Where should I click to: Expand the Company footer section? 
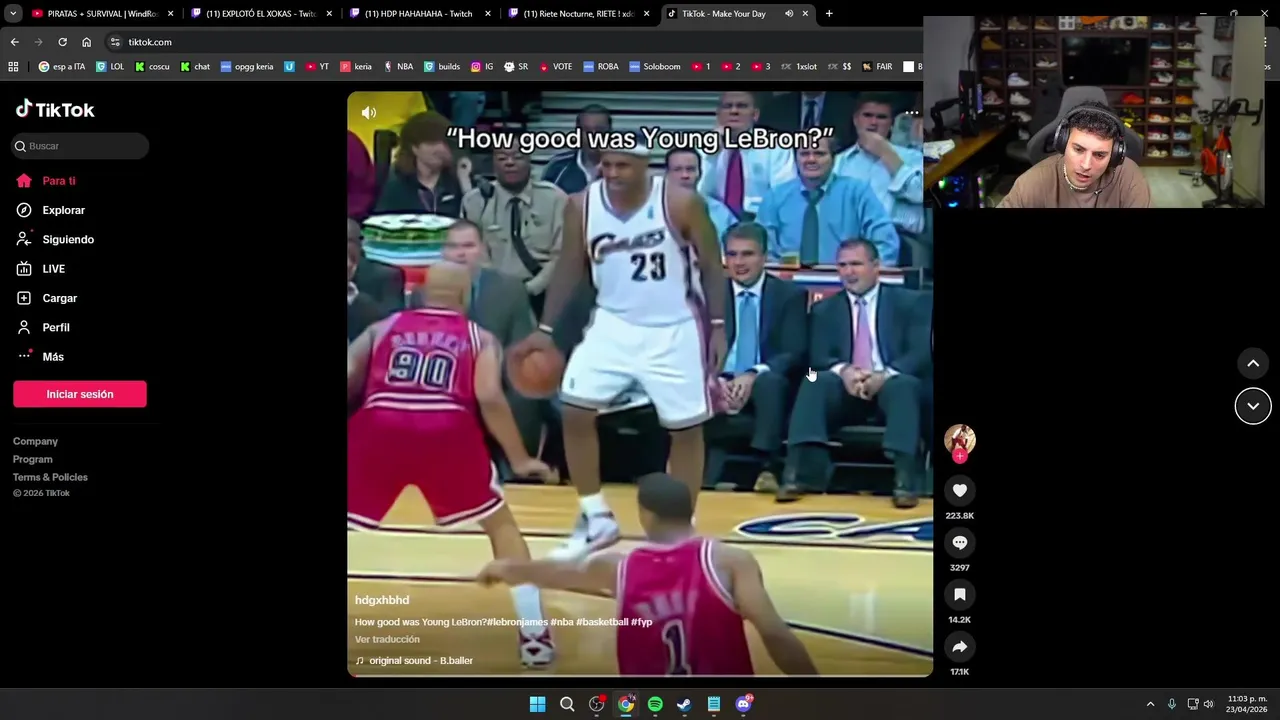35,441
